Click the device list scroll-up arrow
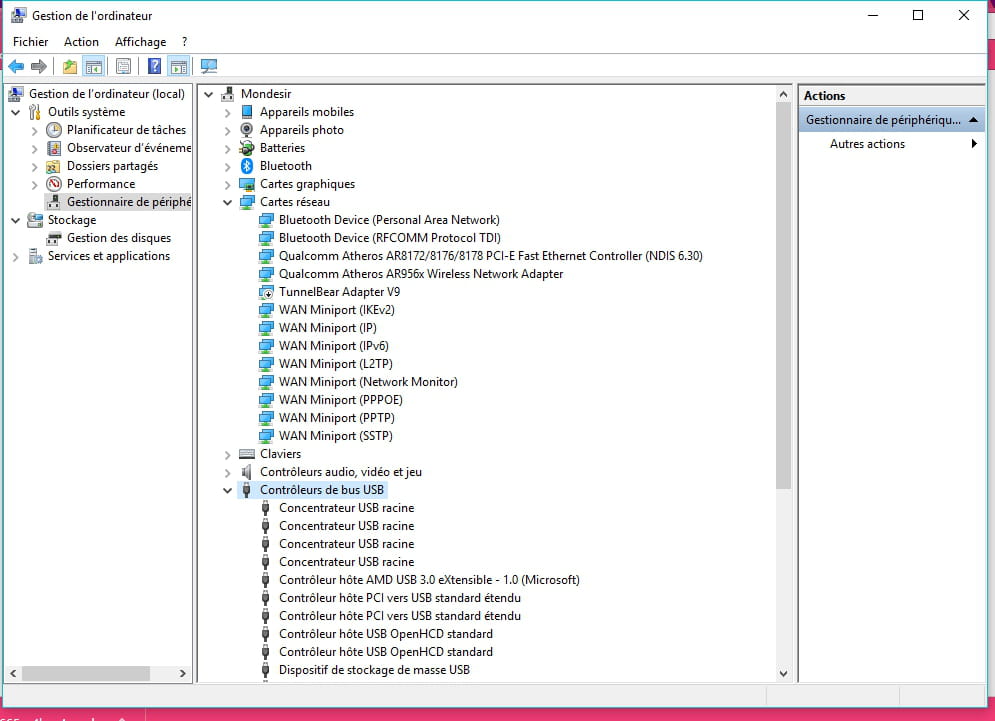The height and width of the screenshot is (721, 995). pyautogui.click(x=784, y=95)
